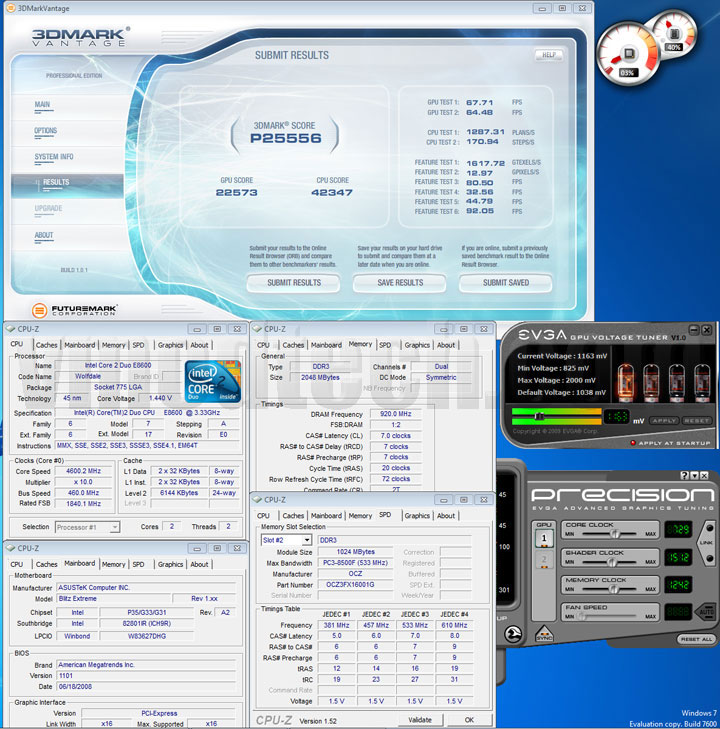The height and width of the screenshot is (729, 720).
Task: Open Graphics tab in the CPU-Z Memory window
Action: pos(417,345)
